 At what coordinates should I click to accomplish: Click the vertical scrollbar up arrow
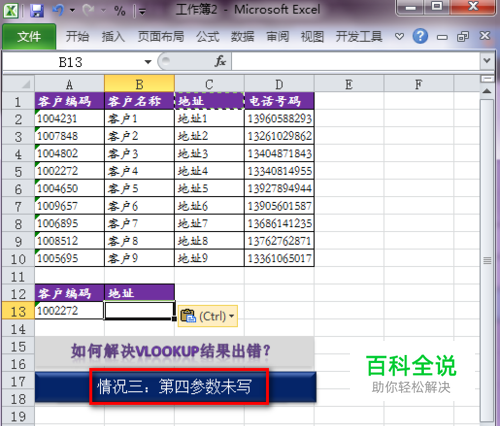coord(487,91)
